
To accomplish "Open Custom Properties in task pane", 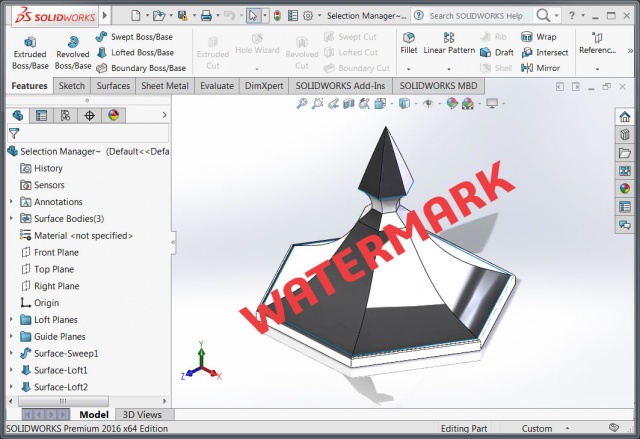I will [624, 207].
